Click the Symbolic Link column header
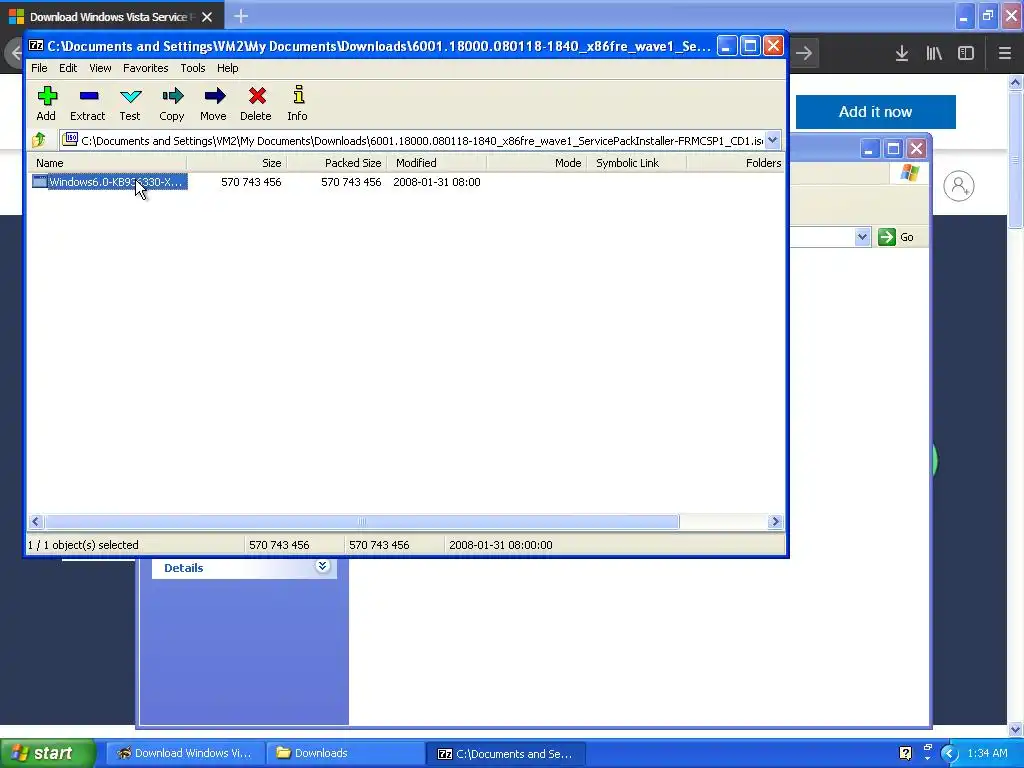 [637, 163]
